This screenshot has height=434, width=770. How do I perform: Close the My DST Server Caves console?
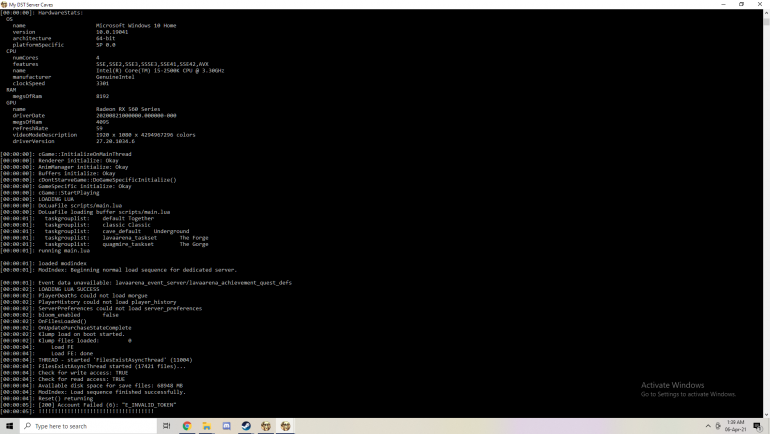[x=761, y=4]
